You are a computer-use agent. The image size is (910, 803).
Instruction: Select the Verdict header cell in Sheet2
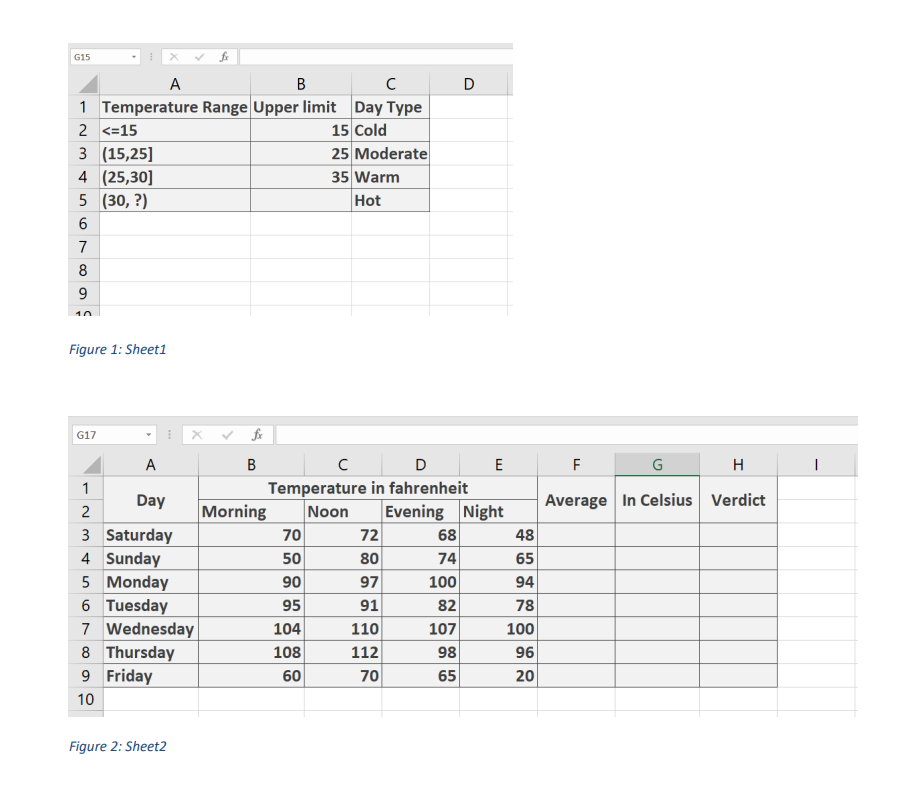[x=738, y=500]
